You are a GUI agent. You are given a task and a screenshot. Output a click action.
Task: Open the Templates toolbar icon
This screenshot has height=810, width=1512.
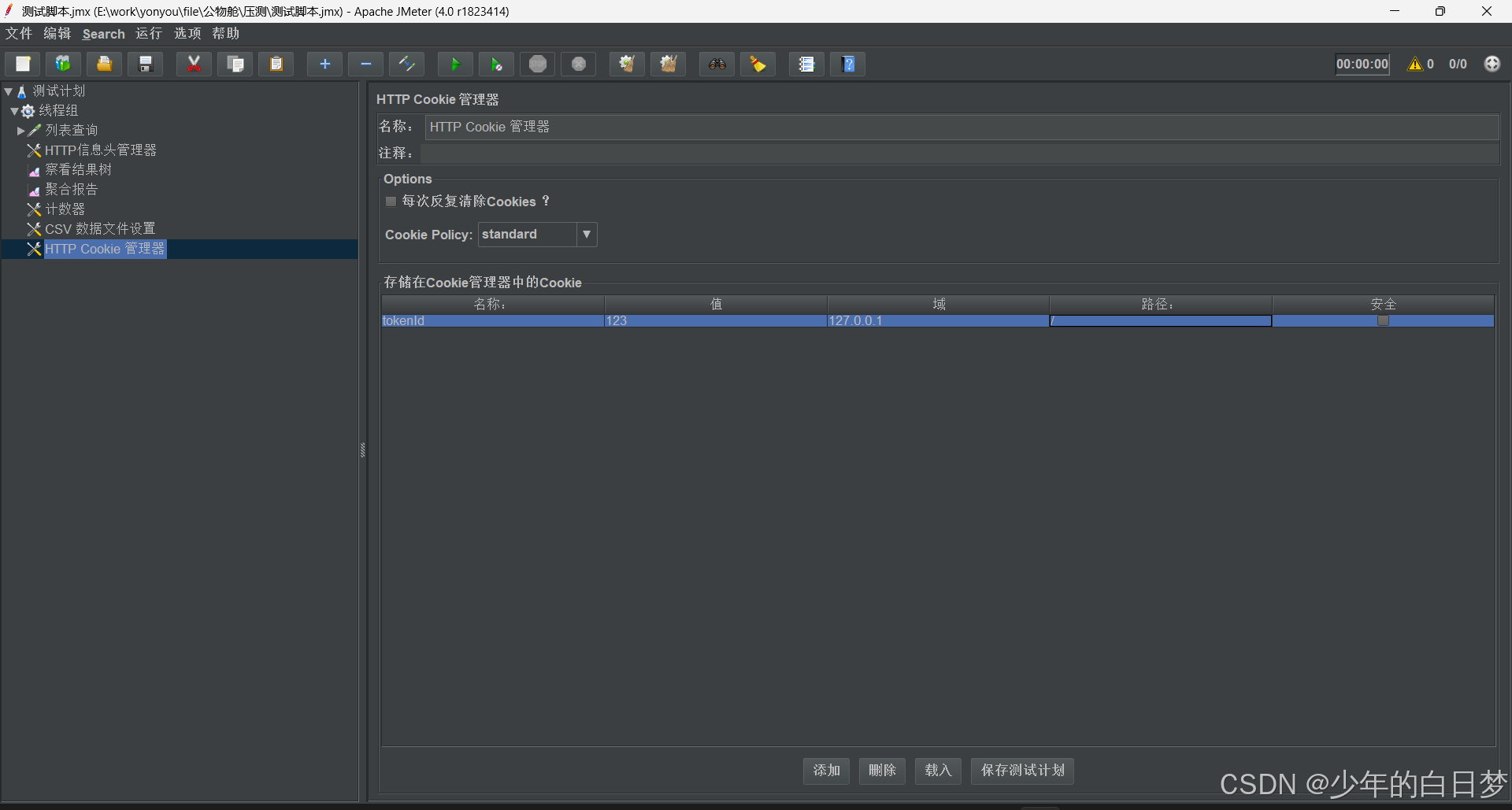click(63, 64)
